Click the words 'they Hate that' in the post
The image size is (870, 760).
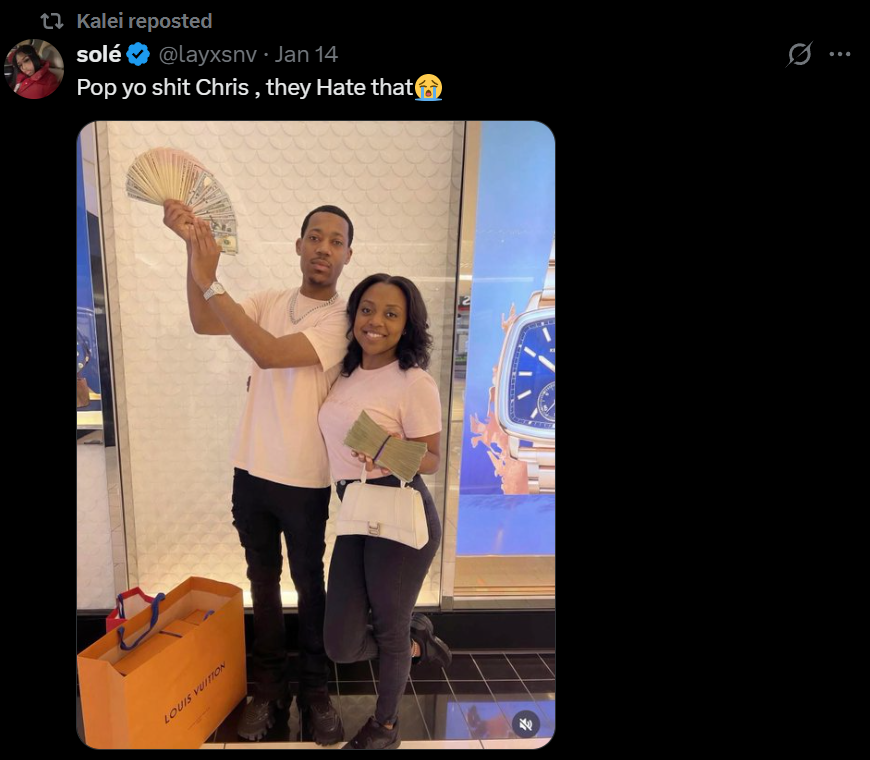click(x=340, y=88)
